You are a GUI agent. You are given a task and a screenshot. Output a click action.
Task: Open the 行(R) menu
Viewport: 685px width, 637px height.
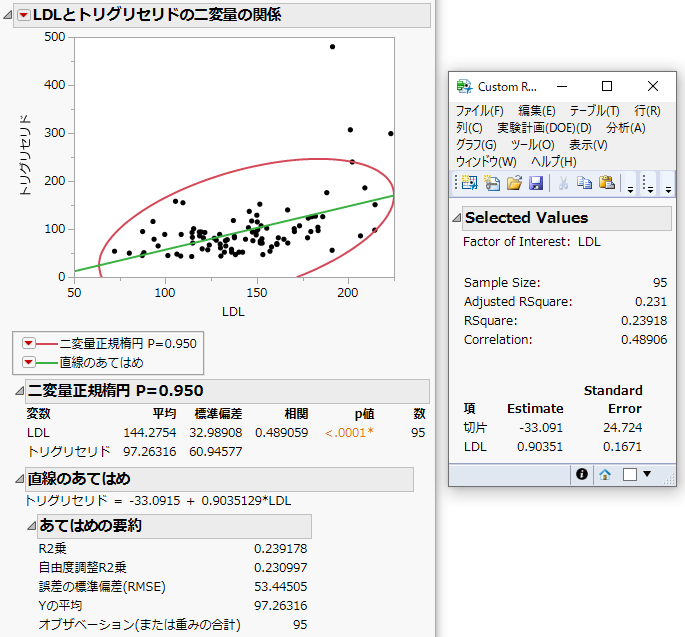tap(647, 111)
